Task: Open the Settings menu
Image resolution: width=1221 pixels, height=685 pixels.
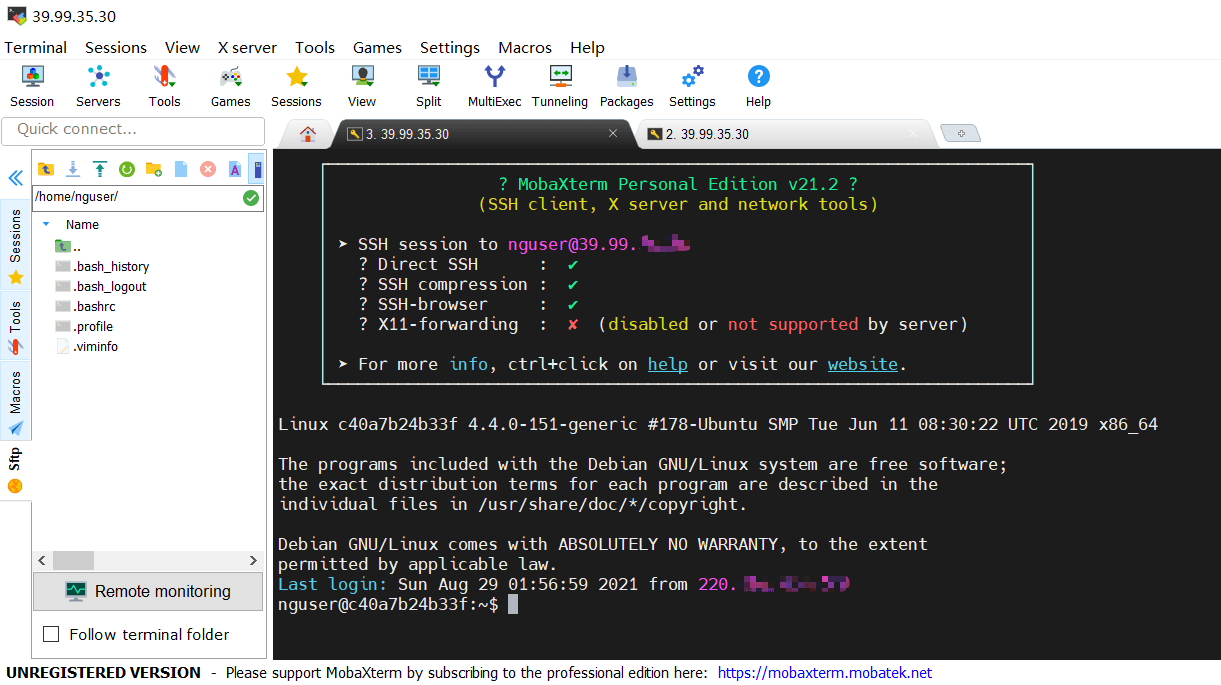Action: pos(450,47)
